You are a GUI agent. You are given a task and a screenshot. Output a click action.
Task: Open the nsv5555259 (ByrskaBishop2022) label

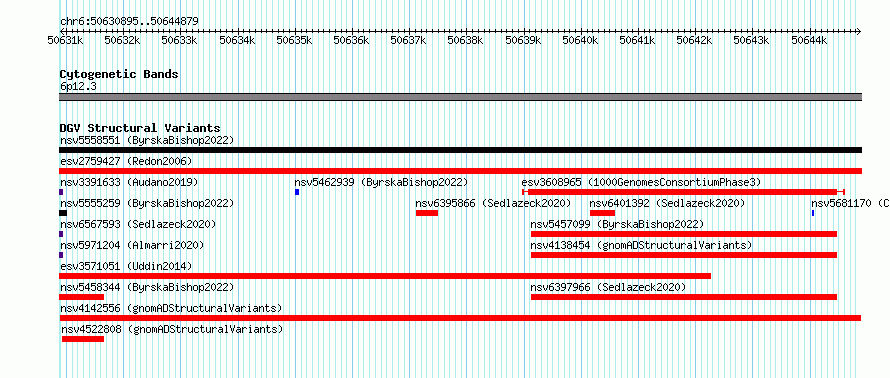147,203
